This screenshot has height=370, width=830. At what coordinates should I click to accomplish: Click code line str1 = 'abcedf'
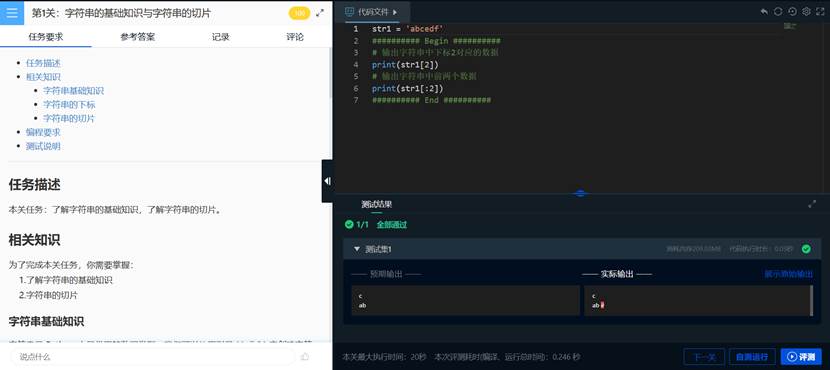pos(408,29)
